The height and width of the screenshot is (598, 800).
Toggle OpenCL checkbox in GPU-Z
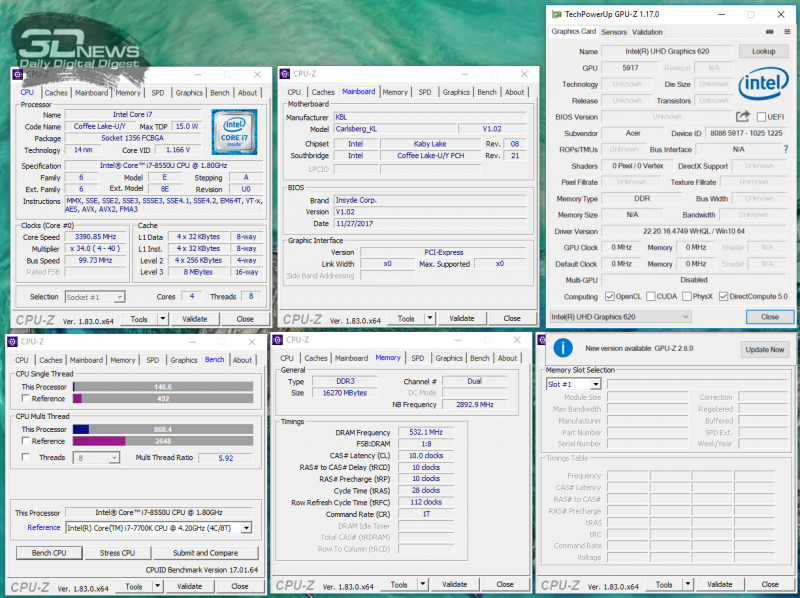[x=609, y=296]
